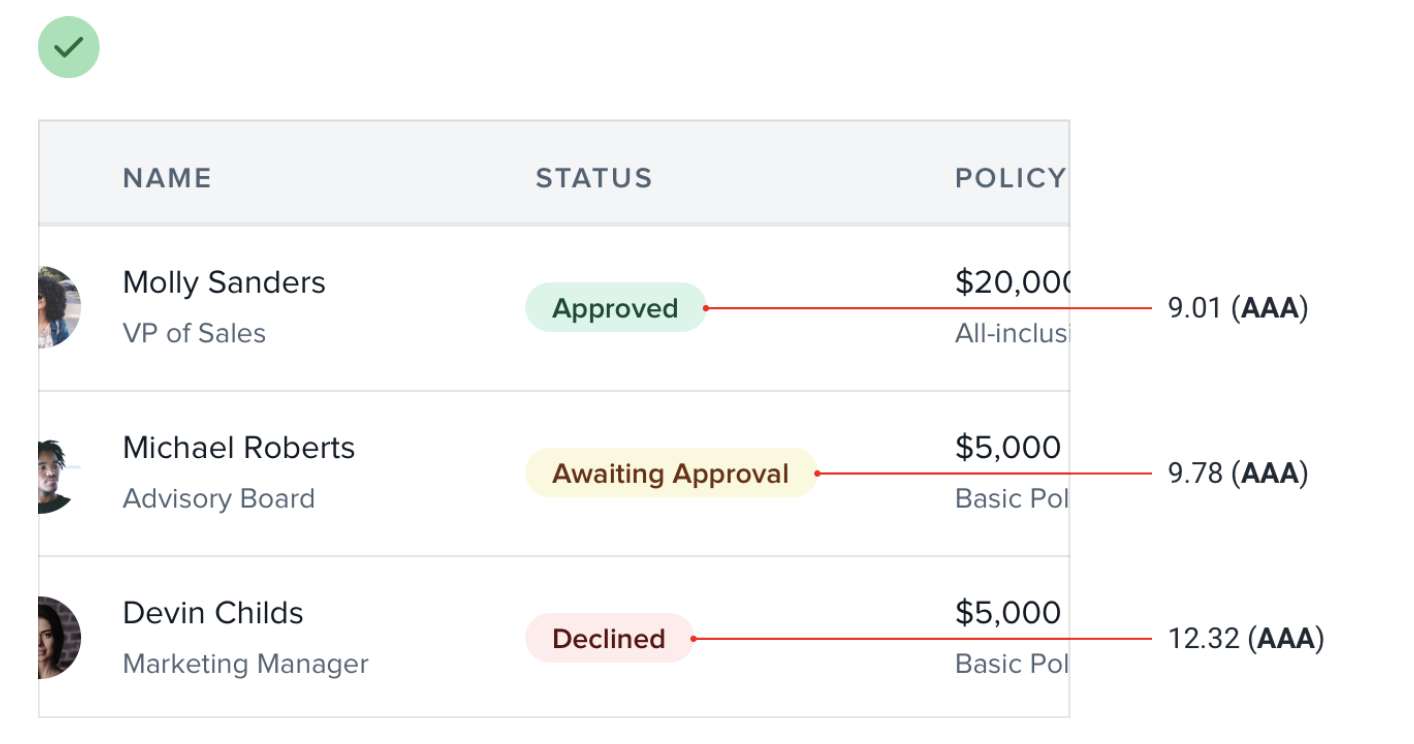
Task: Select the green Approved status badge
Action: [616, 308]
